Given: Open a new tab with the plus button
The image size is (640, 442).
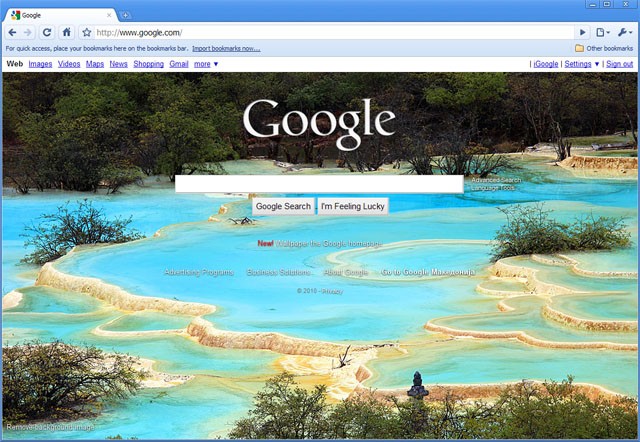Looking at the screenshot, I should (125, 15).
